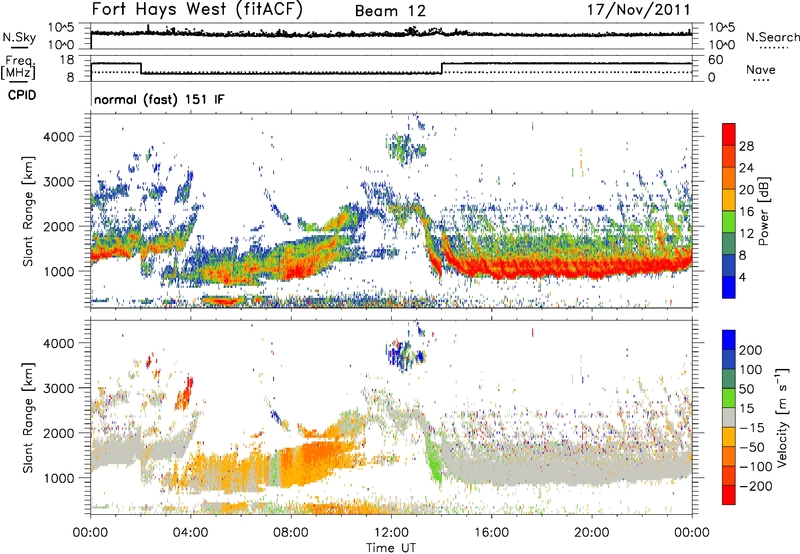Click the '200' velocity colorbar tick
Viewport: 800px width, 554px height.
tap(751, 350)
